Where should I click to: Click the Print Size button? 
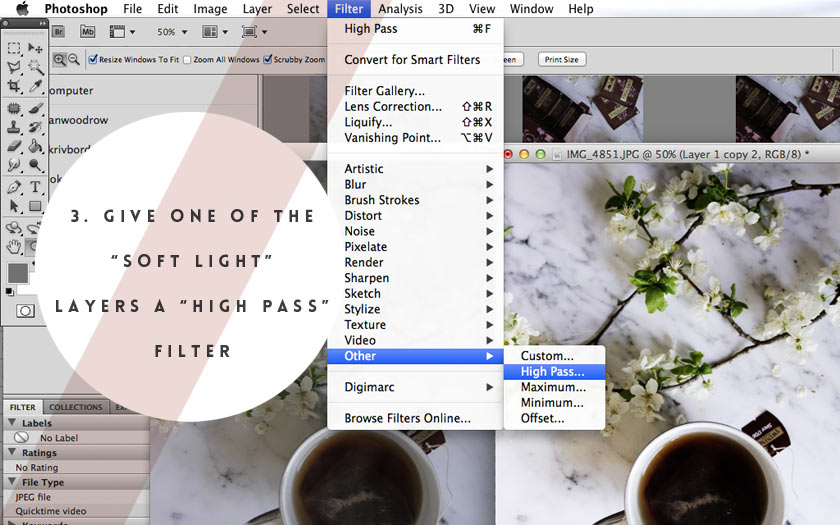pos(561,59)
